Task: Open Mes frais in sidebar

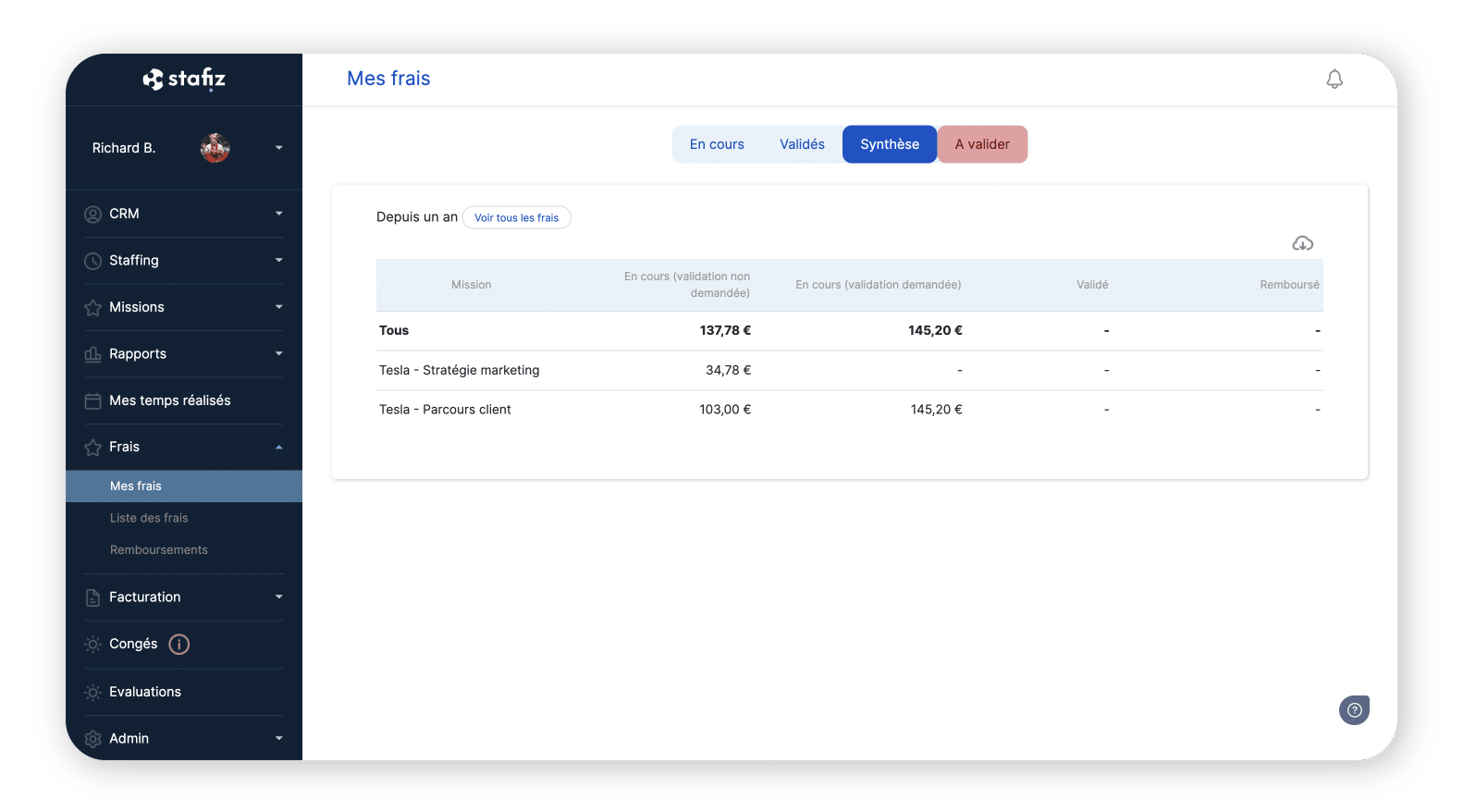Action: pos(184,486)
